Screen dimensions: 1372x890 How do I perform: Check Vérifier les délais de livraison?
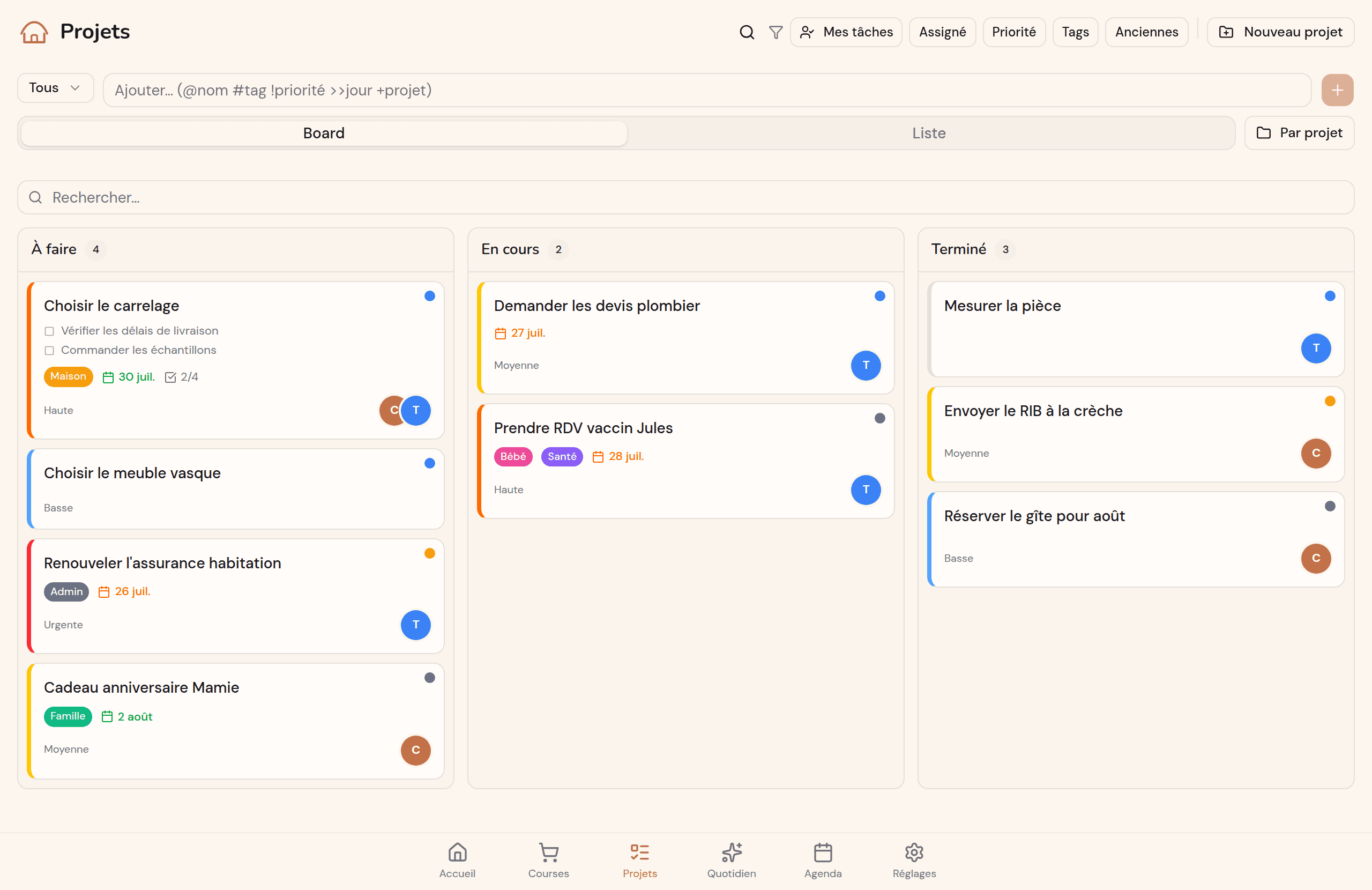pos(49,331)
